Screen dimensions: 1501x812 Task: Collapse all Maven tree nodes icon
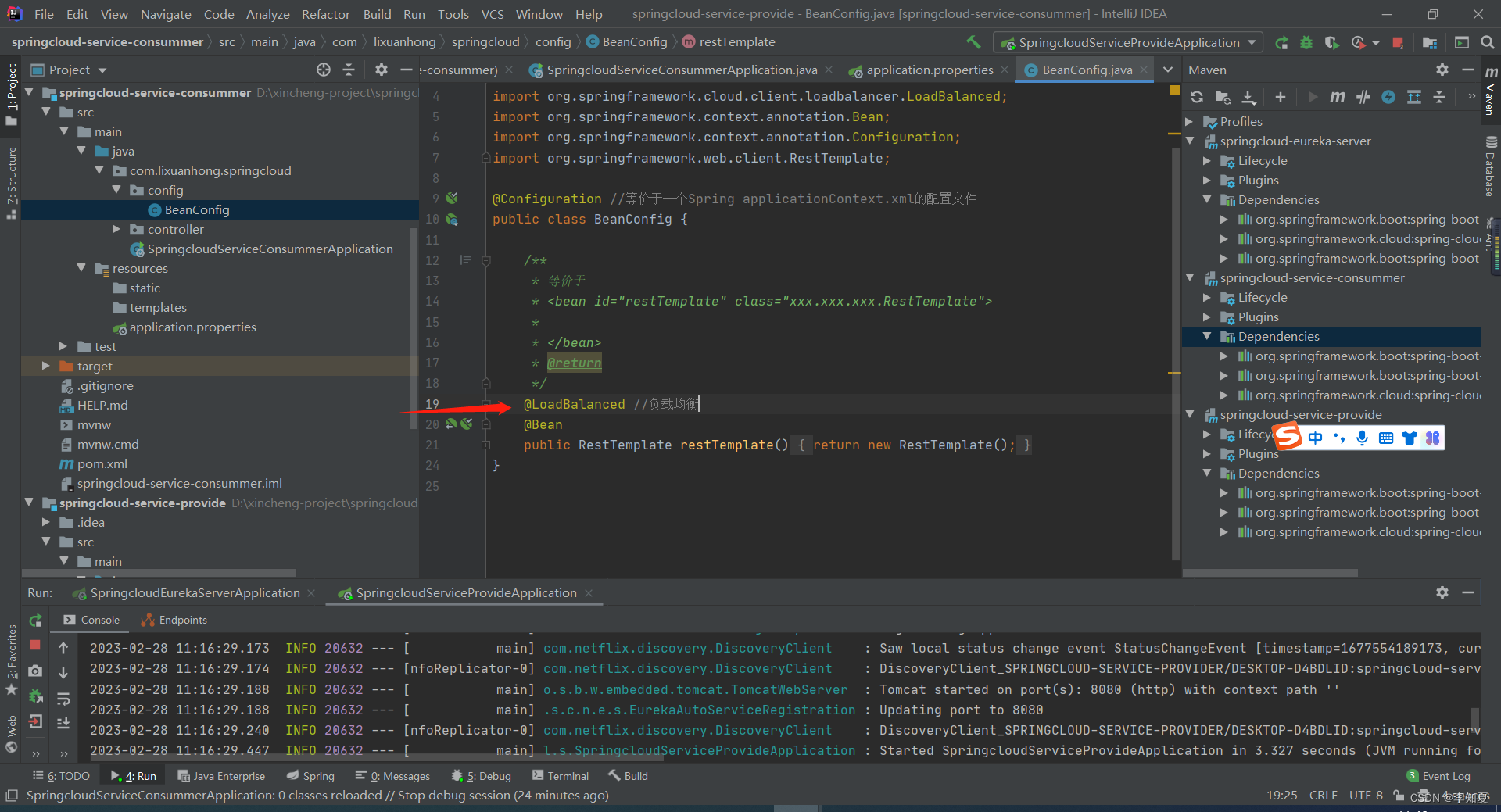(1439, 97)
